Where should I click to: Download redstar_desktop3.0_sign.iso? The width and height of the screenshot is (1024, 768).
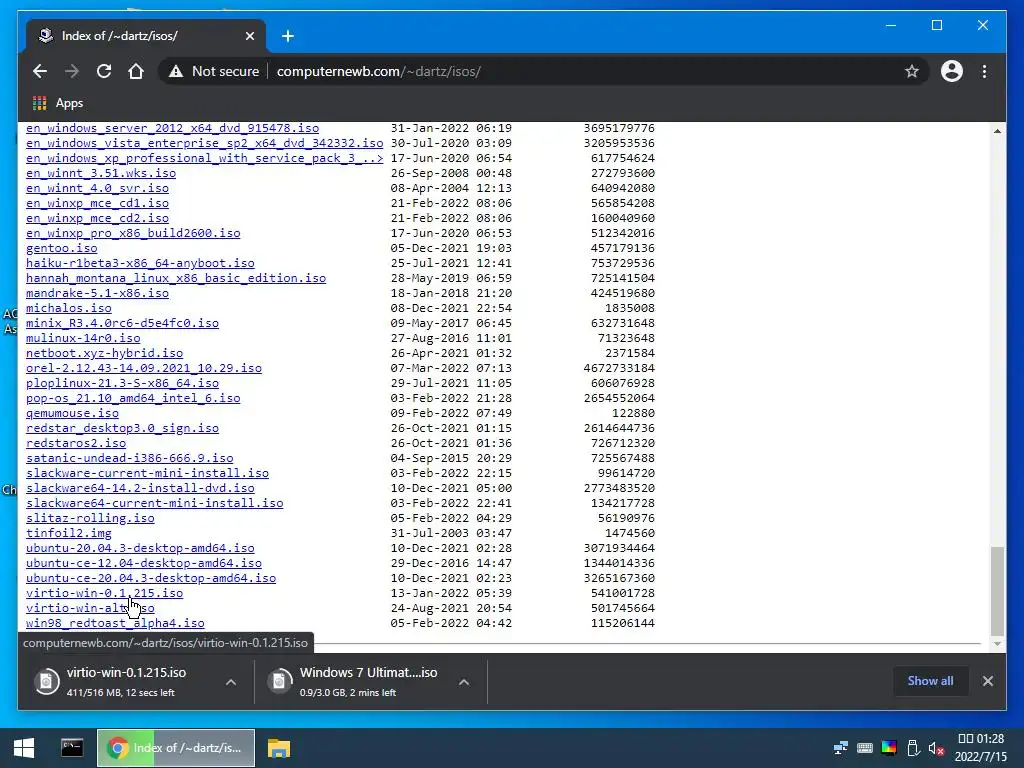click(122, 428)
